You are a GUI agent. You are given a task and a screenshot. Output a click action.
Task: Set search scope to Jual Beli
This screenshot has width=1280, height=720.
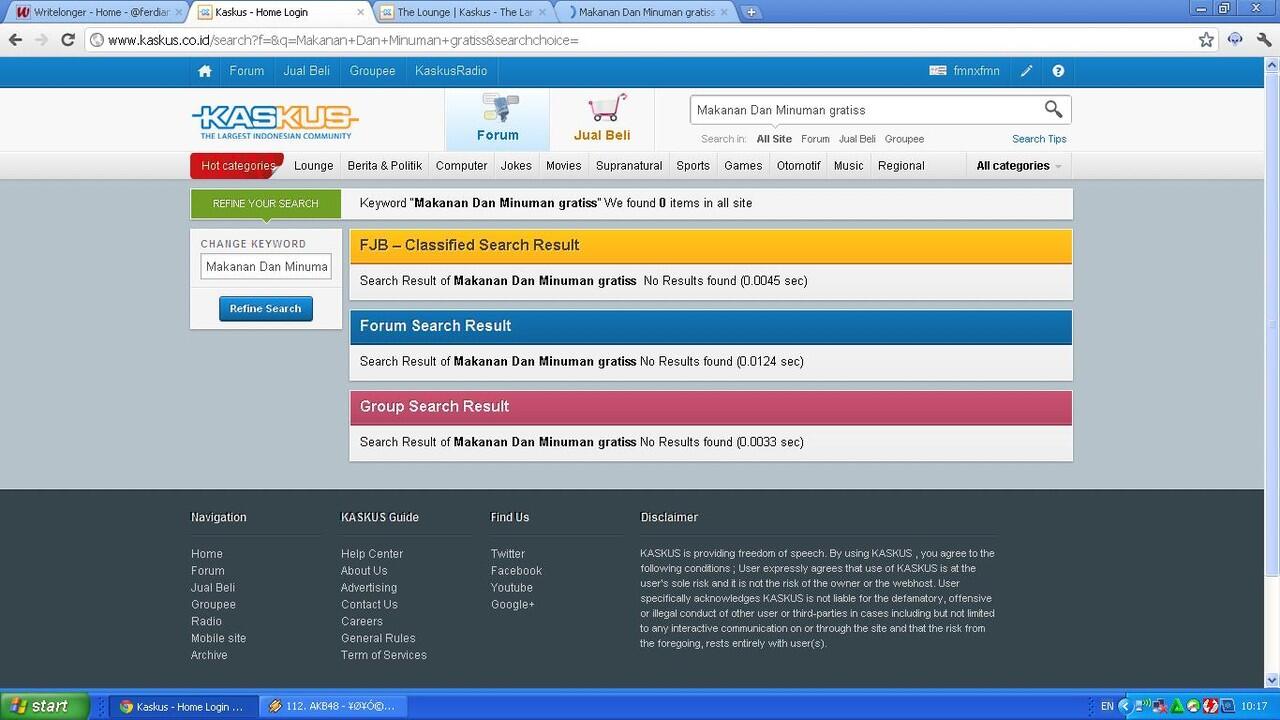tap(857, 139)
